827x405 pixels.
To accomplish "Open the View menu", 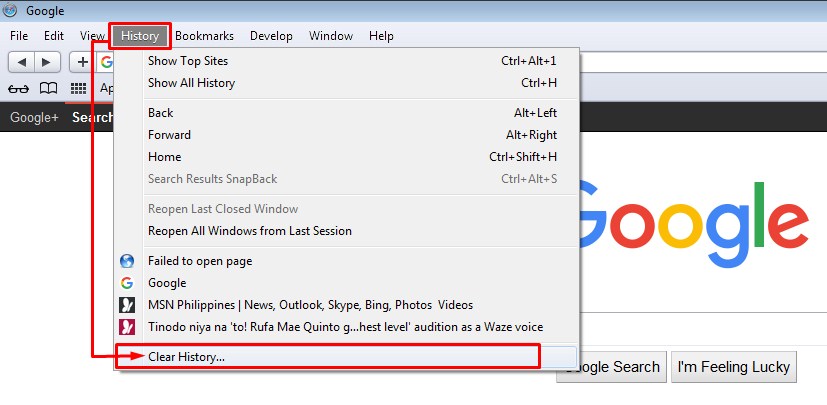I will click(92, 36).
